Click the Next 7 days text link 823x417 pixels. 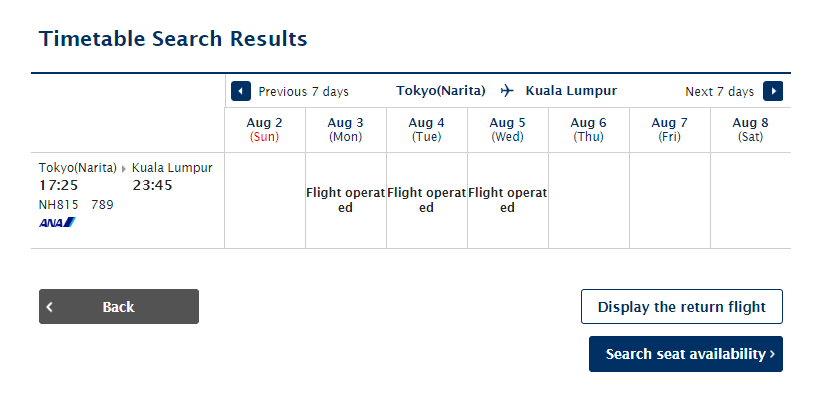pos(719,91)
